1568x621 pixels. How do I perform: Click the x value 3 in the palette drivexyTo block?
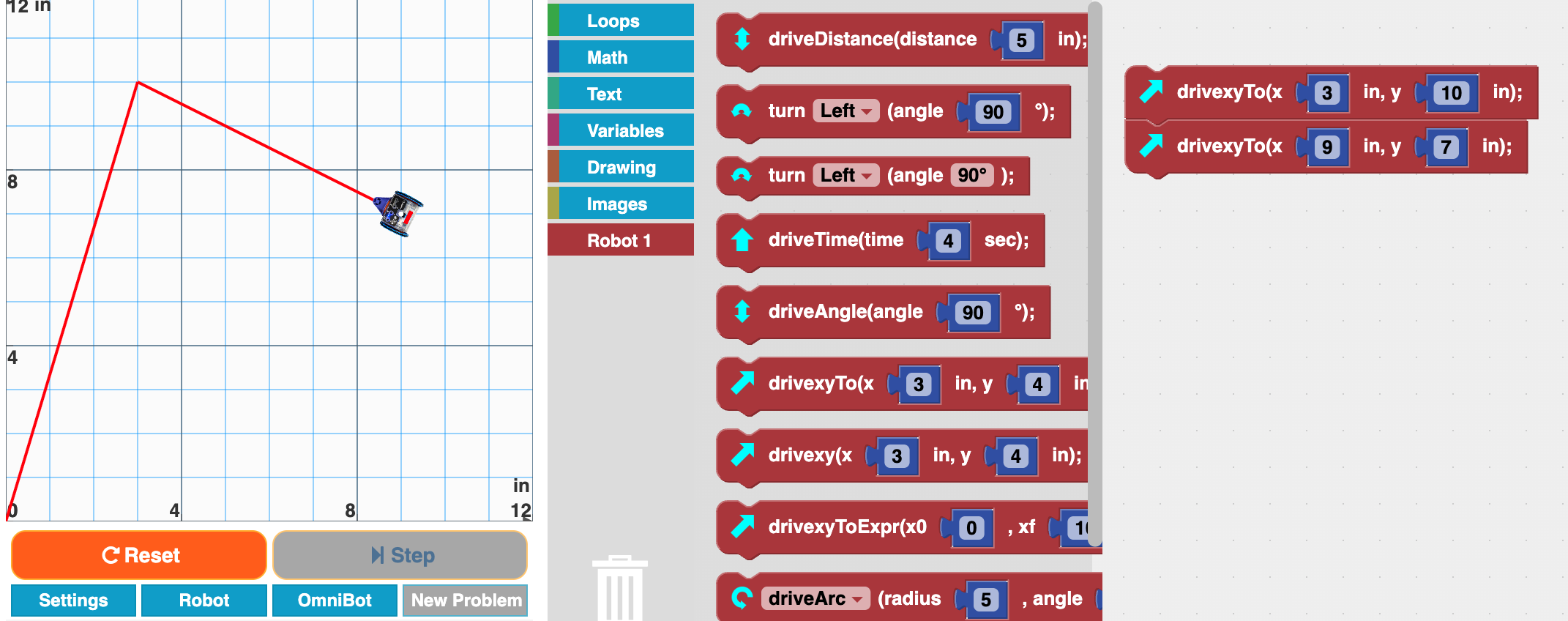(919, 384)
